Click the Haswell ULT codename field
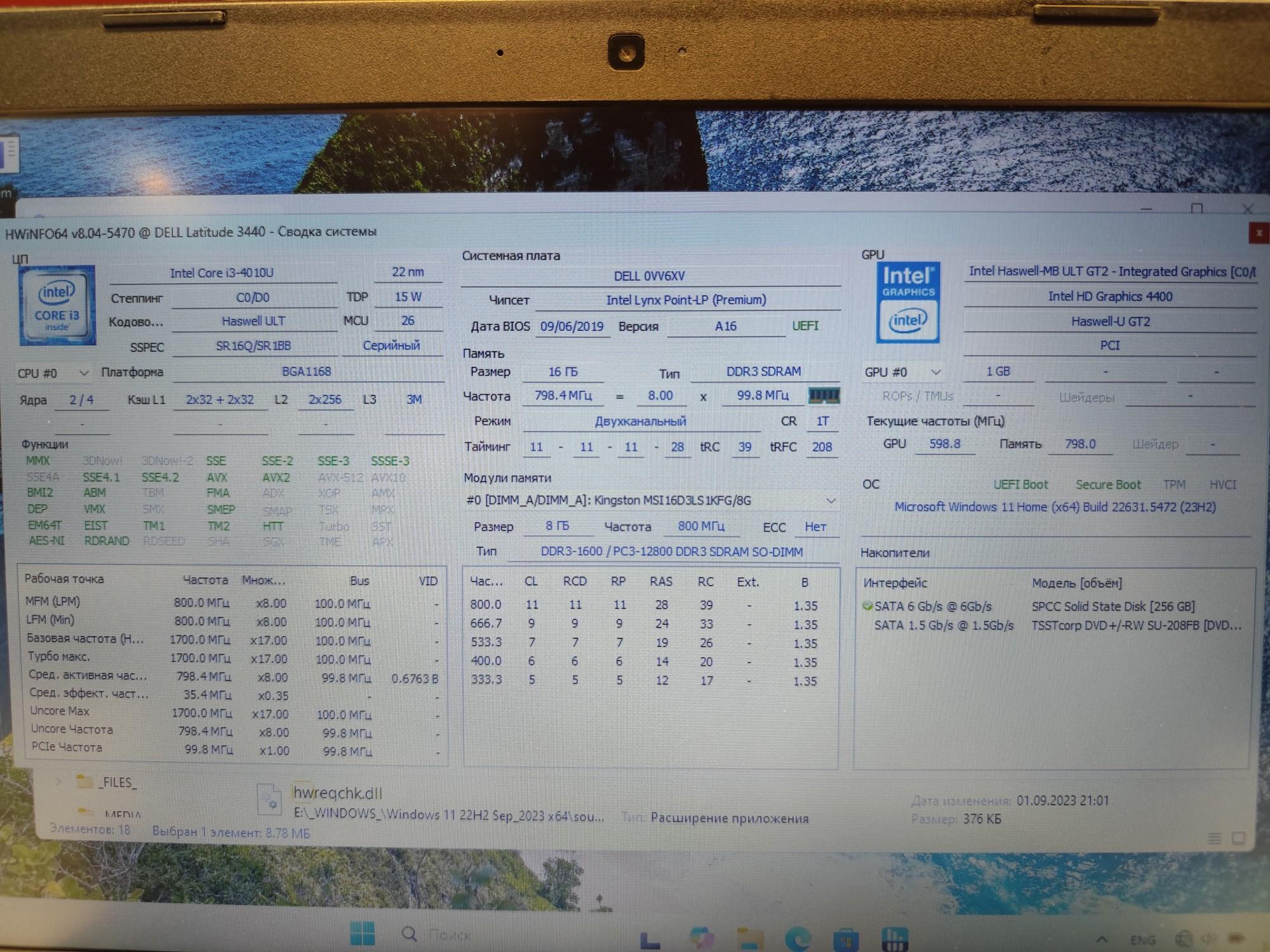Image resolution: width=1270 pixels, height=952 pixels. [x=253, y=321]
